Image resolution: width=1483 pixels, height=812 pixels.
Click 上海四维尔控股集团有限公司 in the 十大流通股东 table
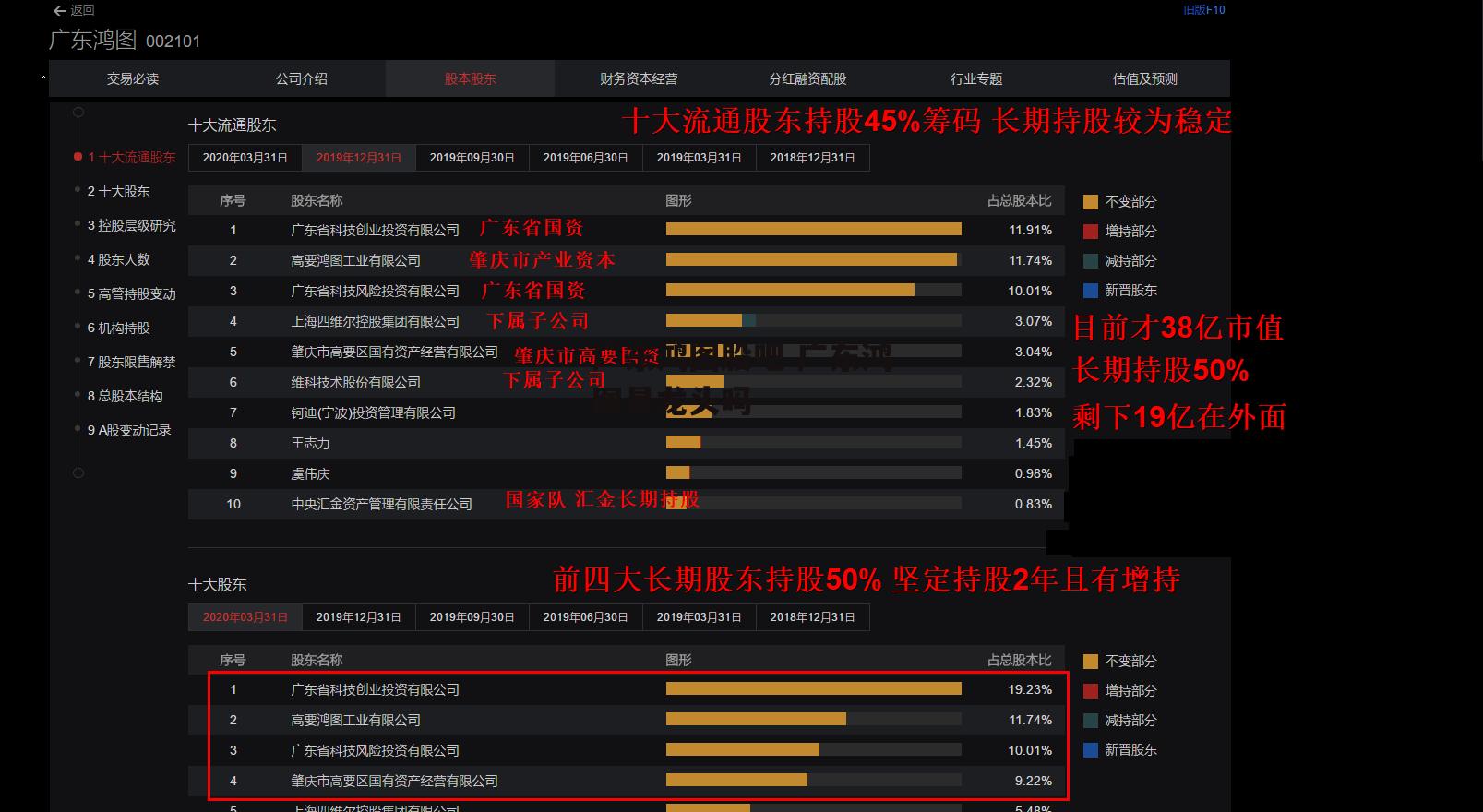(375, 321)
